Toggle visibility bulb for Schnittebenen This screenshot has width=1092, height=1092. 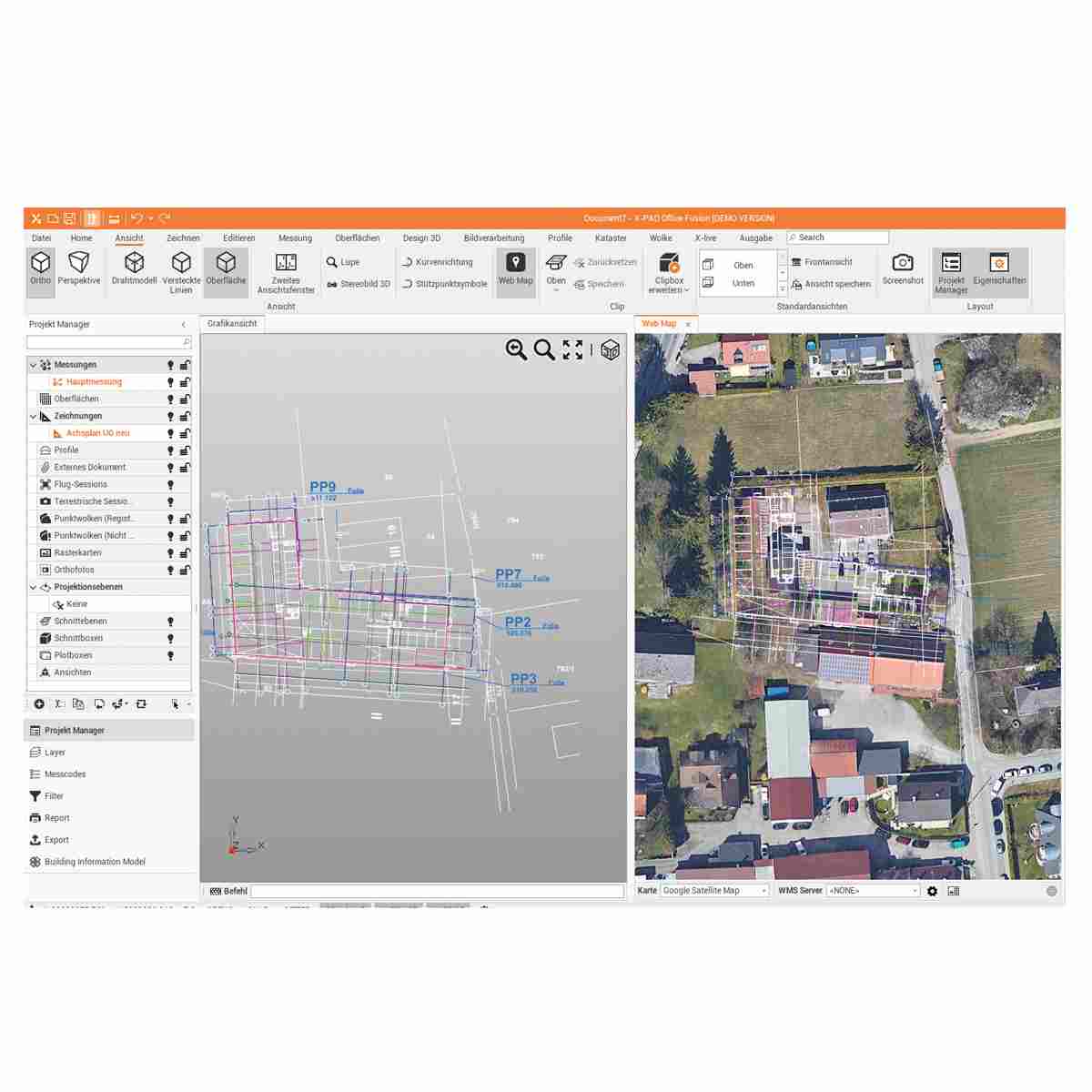click(x=170, y=622)
